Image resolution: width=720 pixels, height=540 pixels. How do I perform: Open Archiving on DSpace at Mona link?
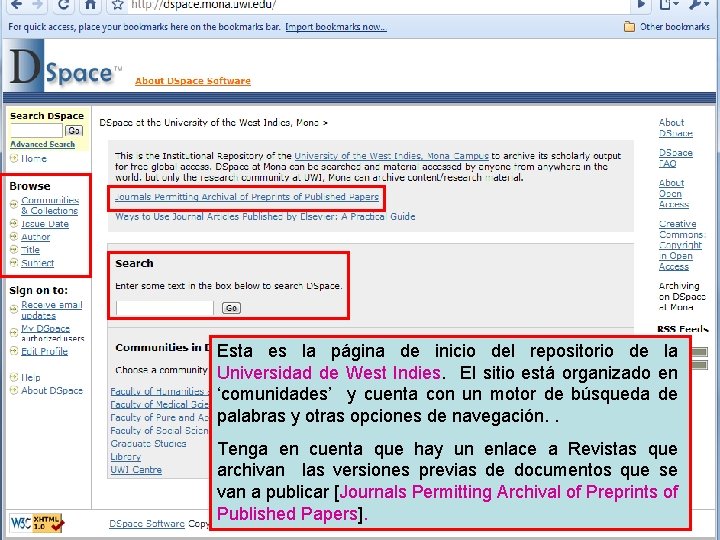click(x=681, y=297)
